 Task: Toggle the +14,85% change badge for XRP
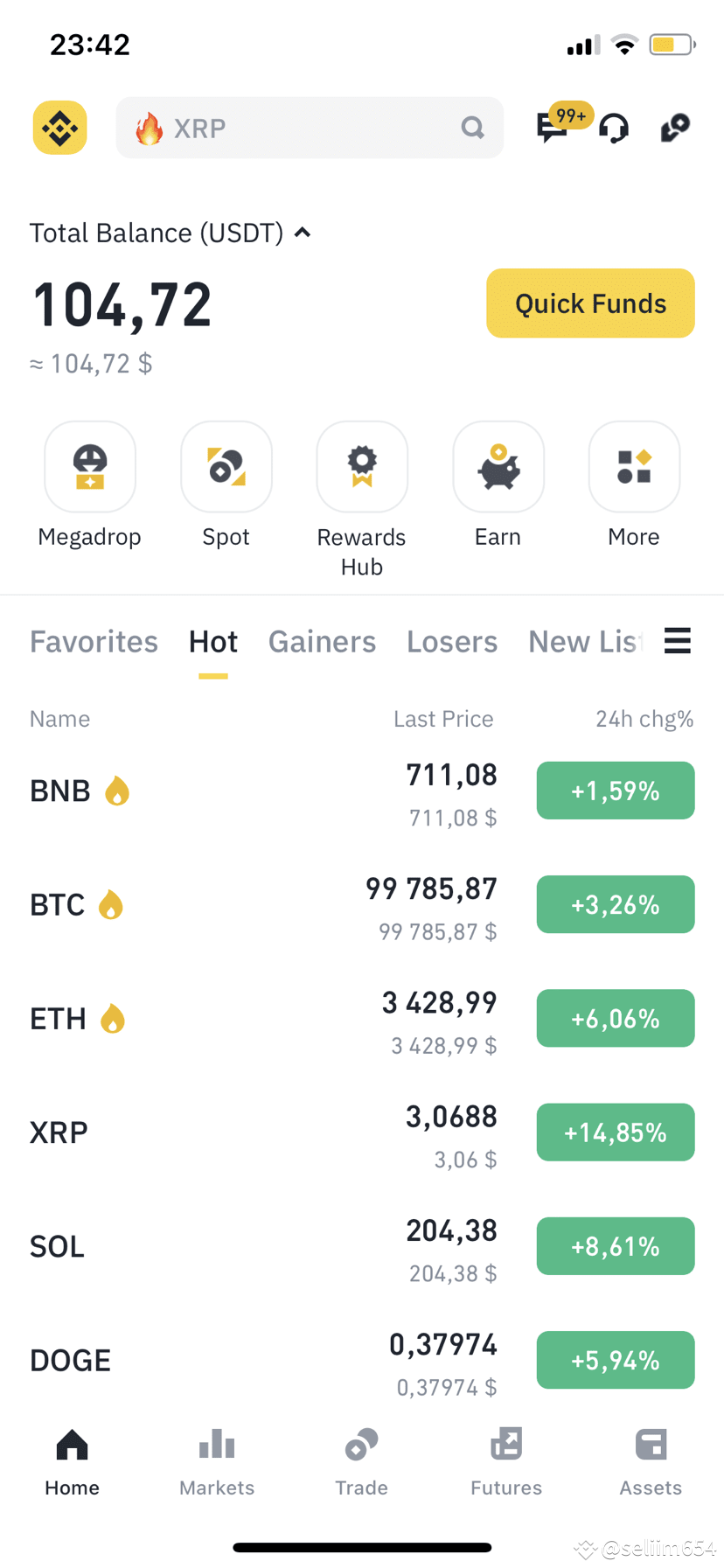tap(616, 1132)
